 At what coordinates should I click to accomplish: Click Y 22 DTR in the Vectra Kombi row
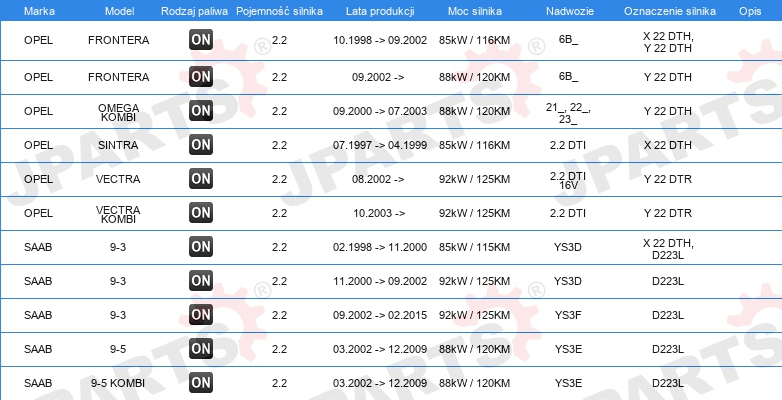(668, 213)
